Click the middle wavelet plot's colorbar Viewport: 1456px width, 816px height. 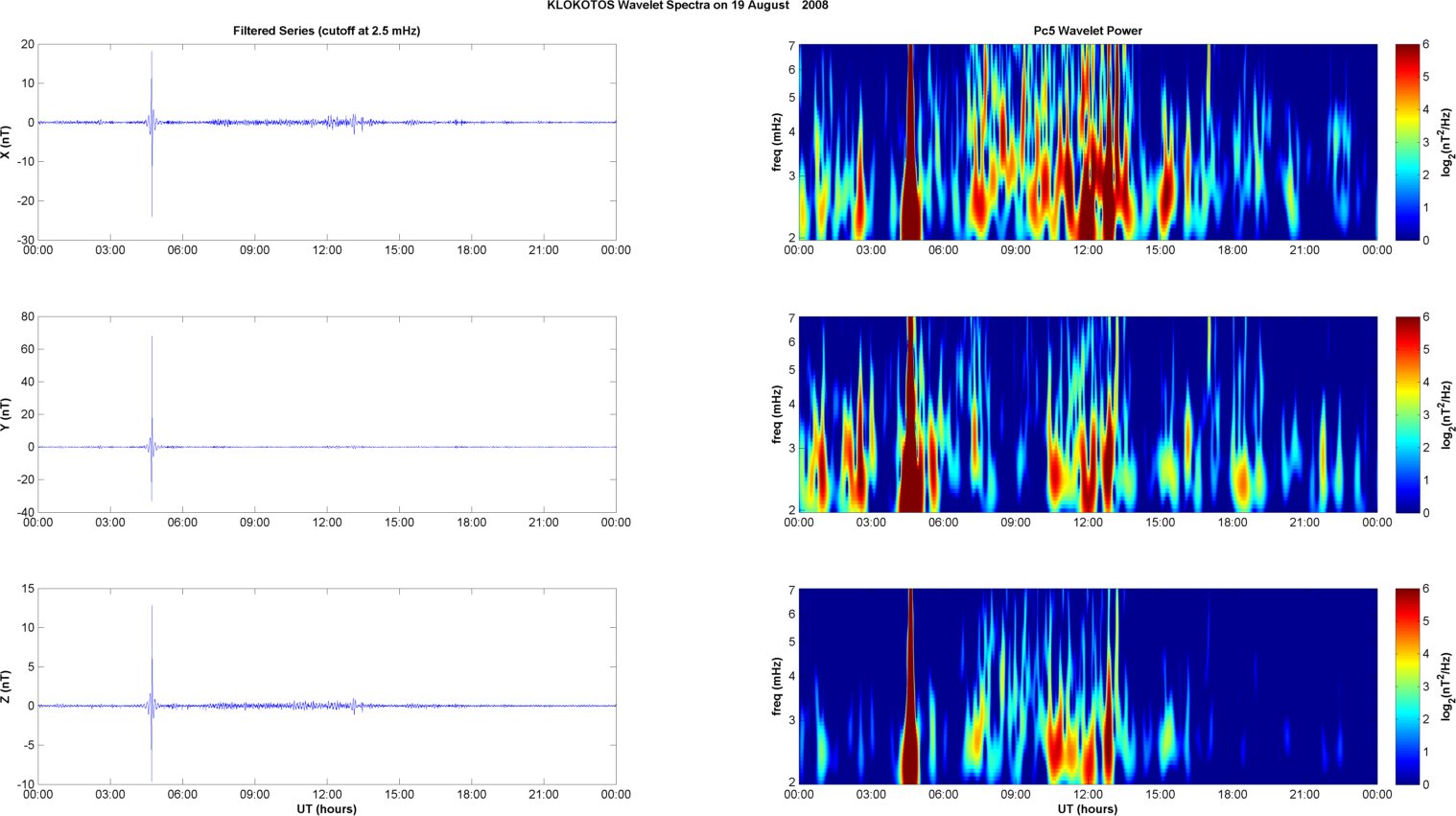(1407, 414)
